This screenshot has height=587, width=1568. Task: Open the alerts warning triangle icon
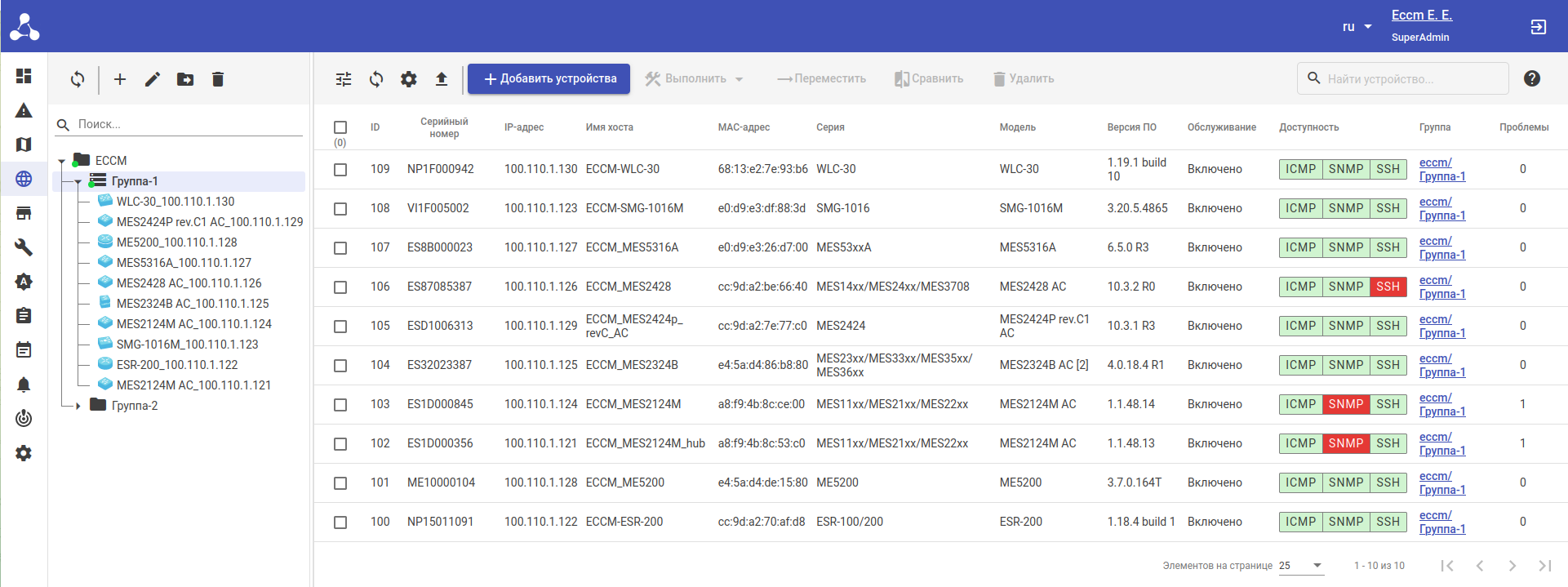pyautogui.click(x=24, y=110)
